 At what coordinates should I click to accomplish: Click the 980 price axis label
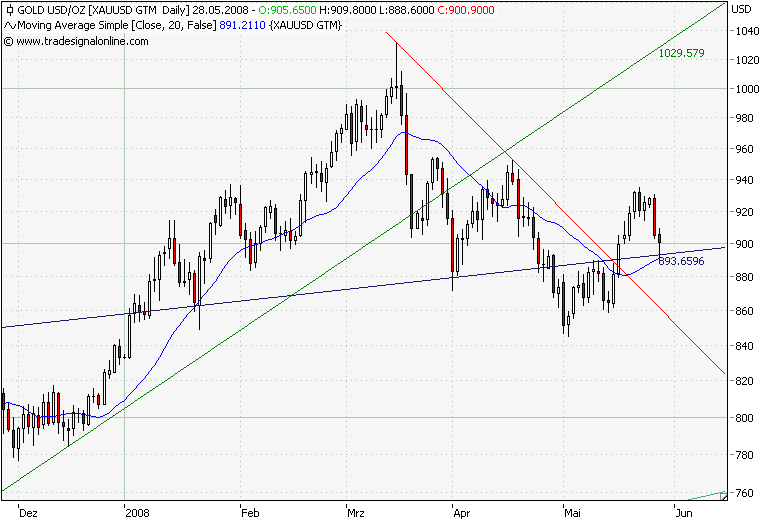[744, 118]
